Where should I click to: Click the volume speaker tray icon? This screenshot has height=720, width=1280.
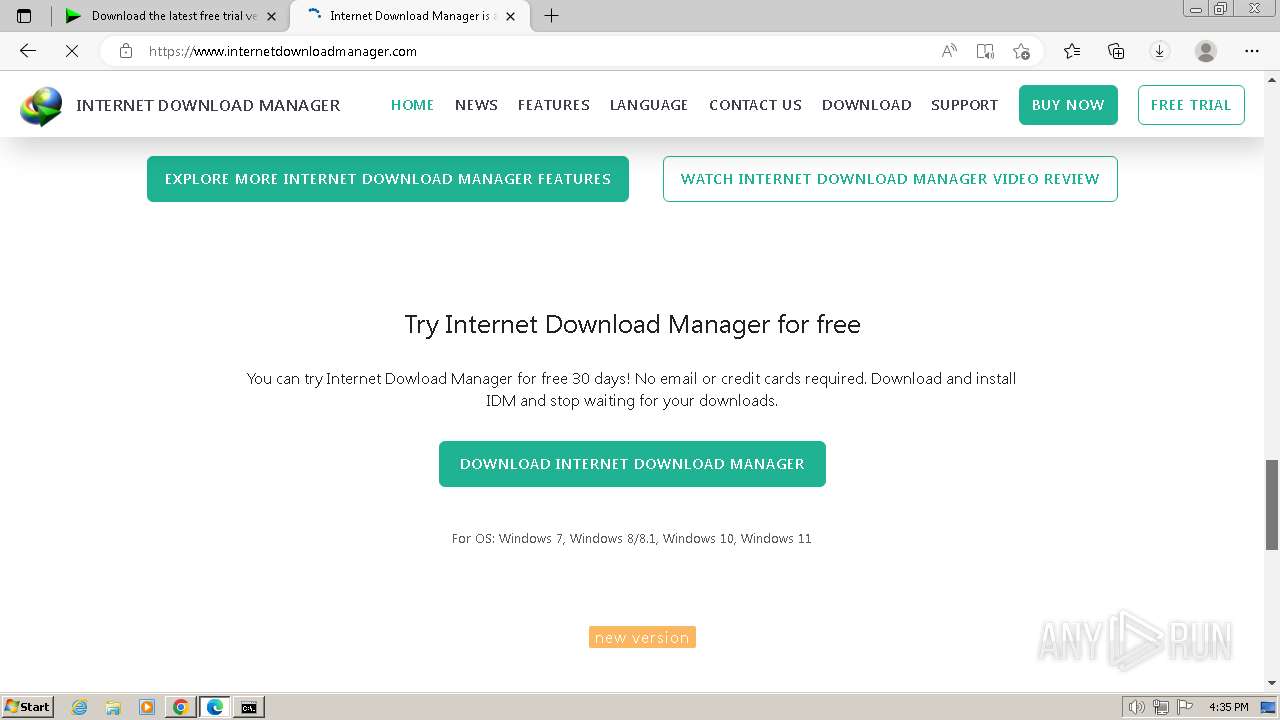(1136, 707)
